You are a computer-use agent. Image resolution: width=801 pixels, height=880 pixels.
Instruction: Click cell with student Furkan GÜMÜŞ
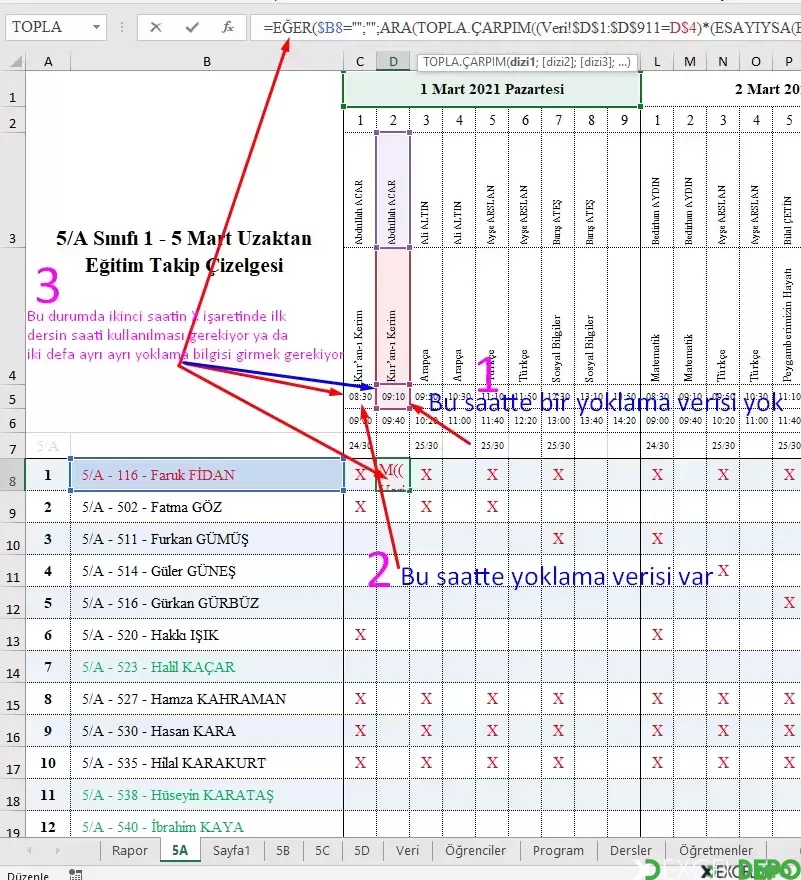(207, 539)
